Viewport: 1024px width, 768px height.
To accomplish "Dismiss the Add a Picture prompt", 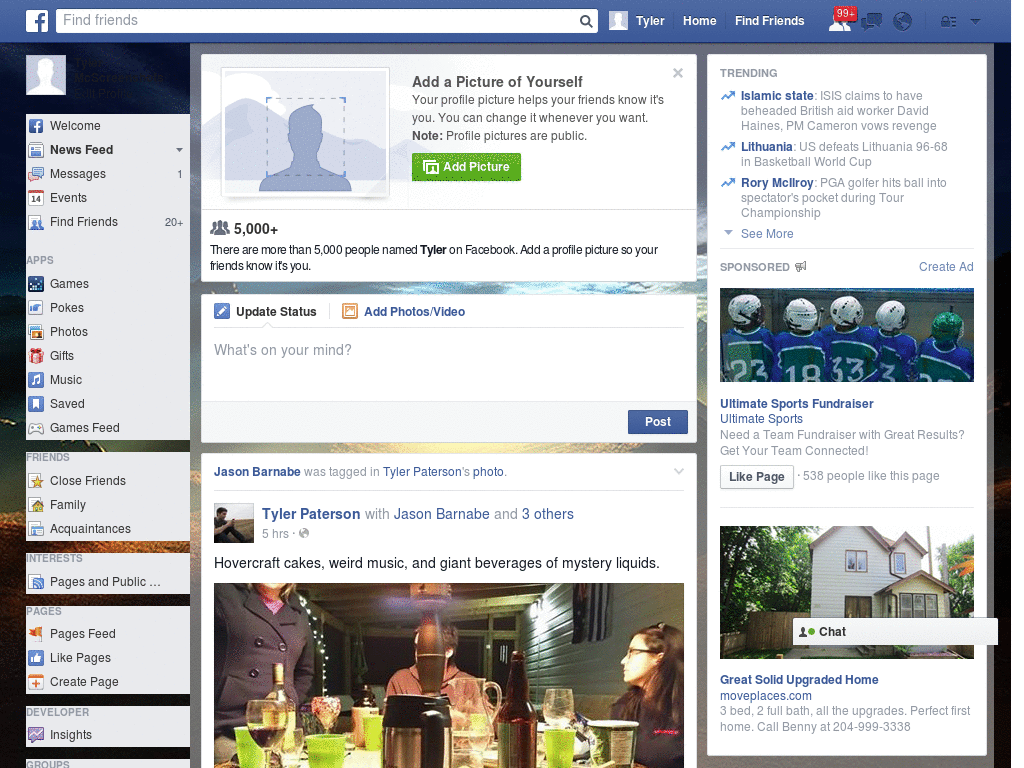I will tap(678, 72).
